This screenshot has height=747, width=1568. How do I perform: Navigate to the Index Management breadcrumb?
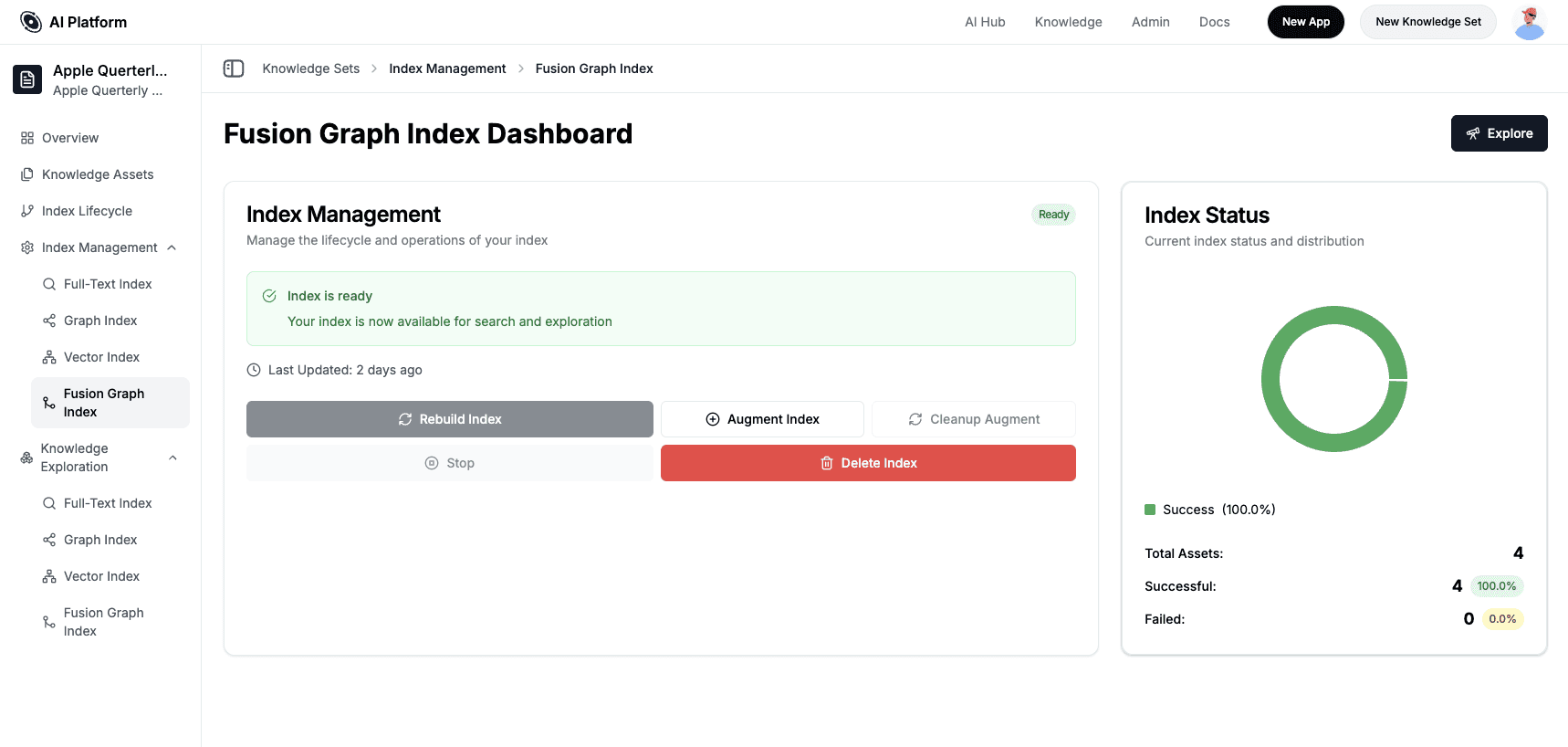point(447,68)
